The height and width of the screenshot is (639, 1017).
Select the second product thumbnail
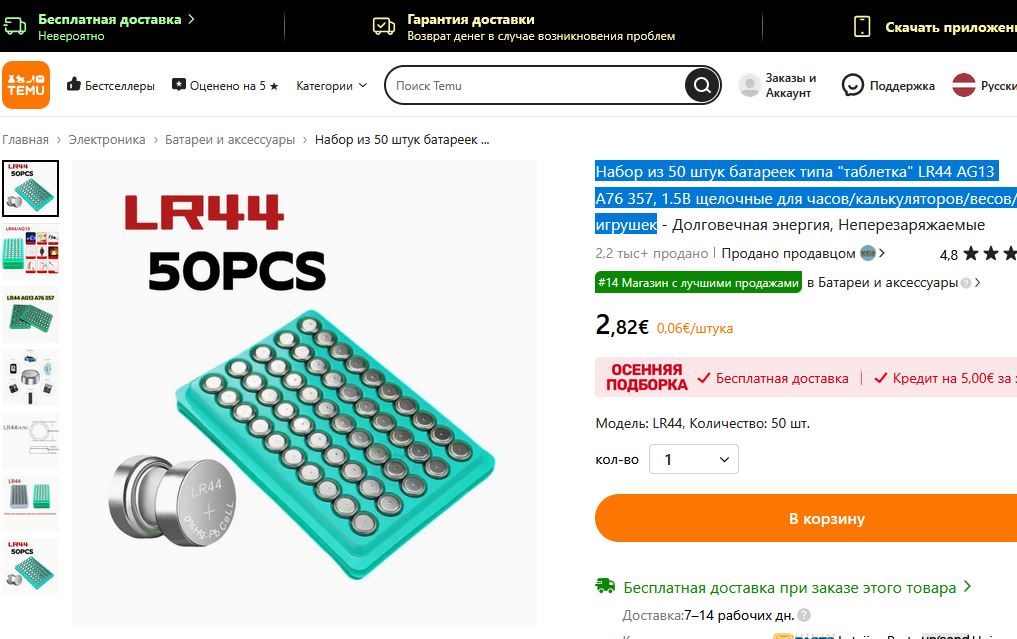pos(30,250)
